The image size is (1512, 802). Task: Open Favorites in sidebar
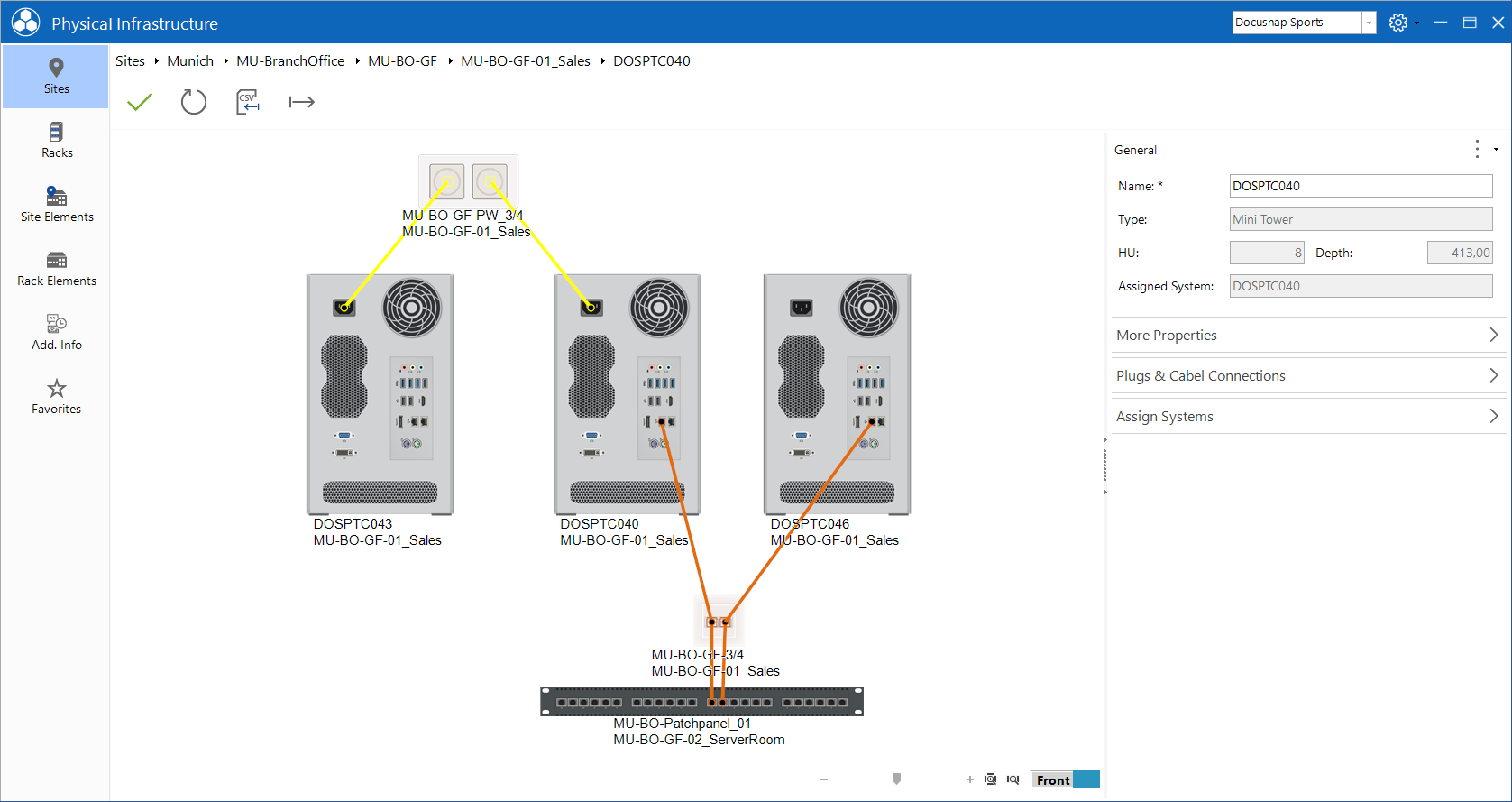pos(56,397)
